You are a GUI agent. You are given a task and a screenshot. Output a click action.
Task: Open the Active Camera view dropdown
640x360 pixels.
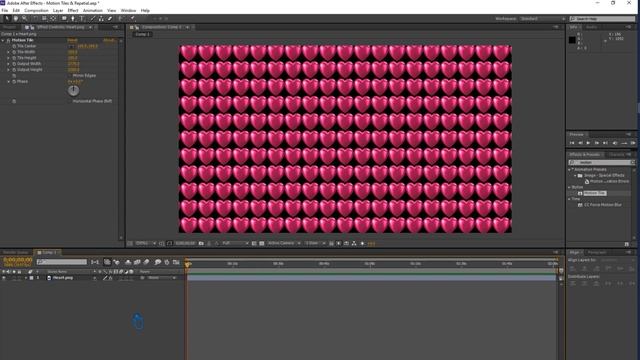click(x=284, y=243)
